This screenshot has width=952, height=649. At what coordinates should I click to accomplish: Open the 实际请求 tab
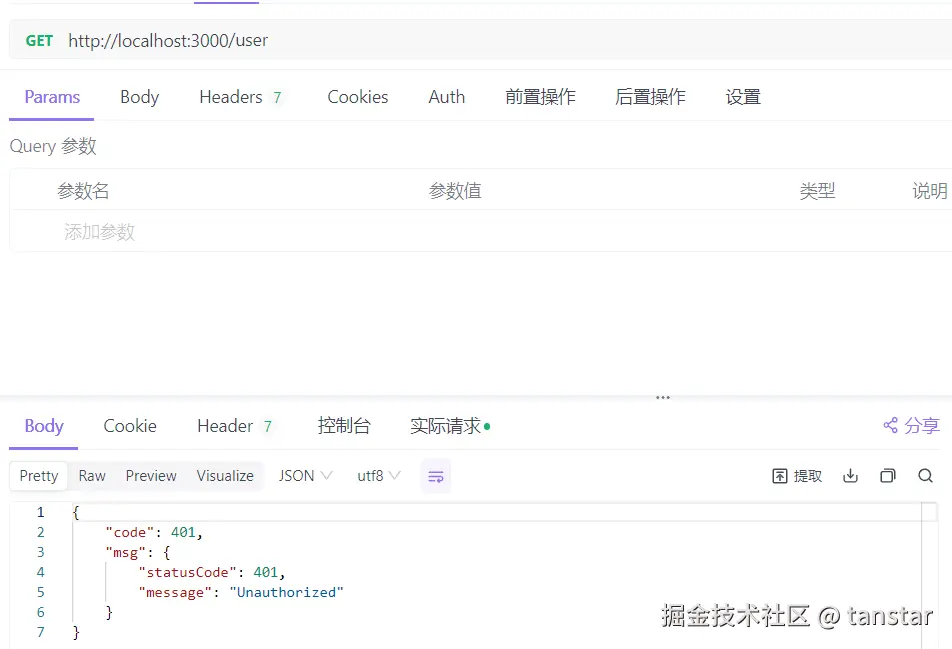450,426
